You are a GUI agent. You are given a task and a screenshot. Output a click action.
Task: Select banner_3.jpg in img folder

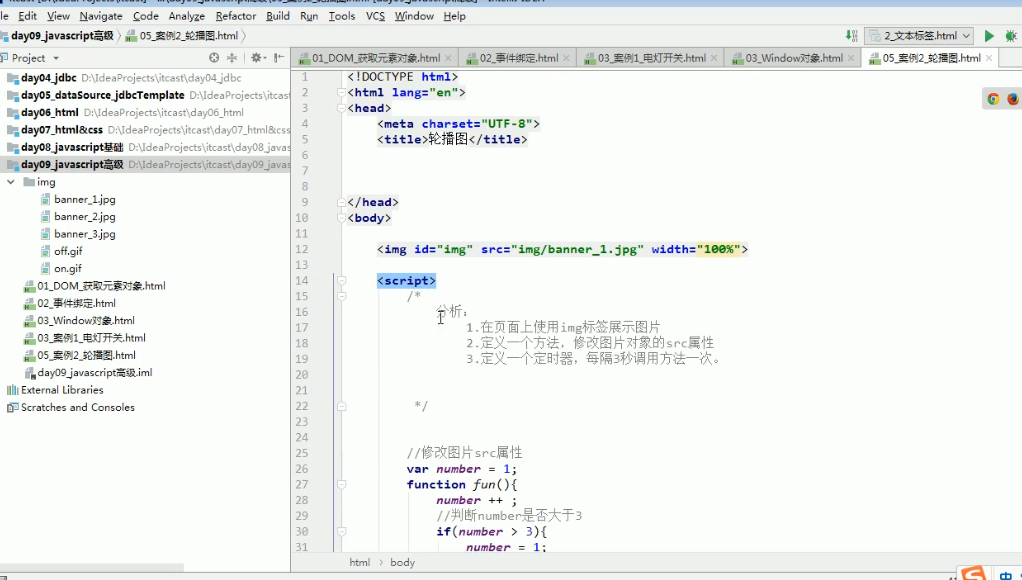84,234
